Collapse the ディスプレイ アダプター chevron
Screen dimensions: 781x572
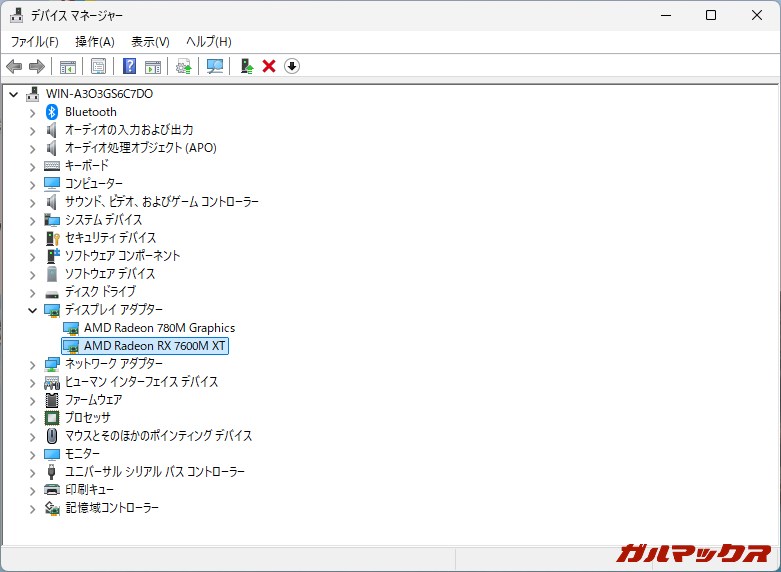(x=32, y=310)
